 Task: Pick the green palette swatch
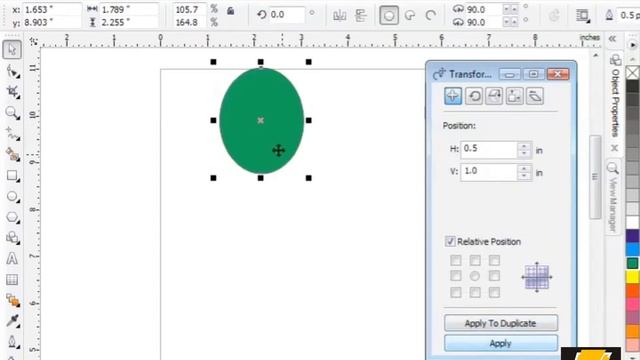(x=633, y=263)
